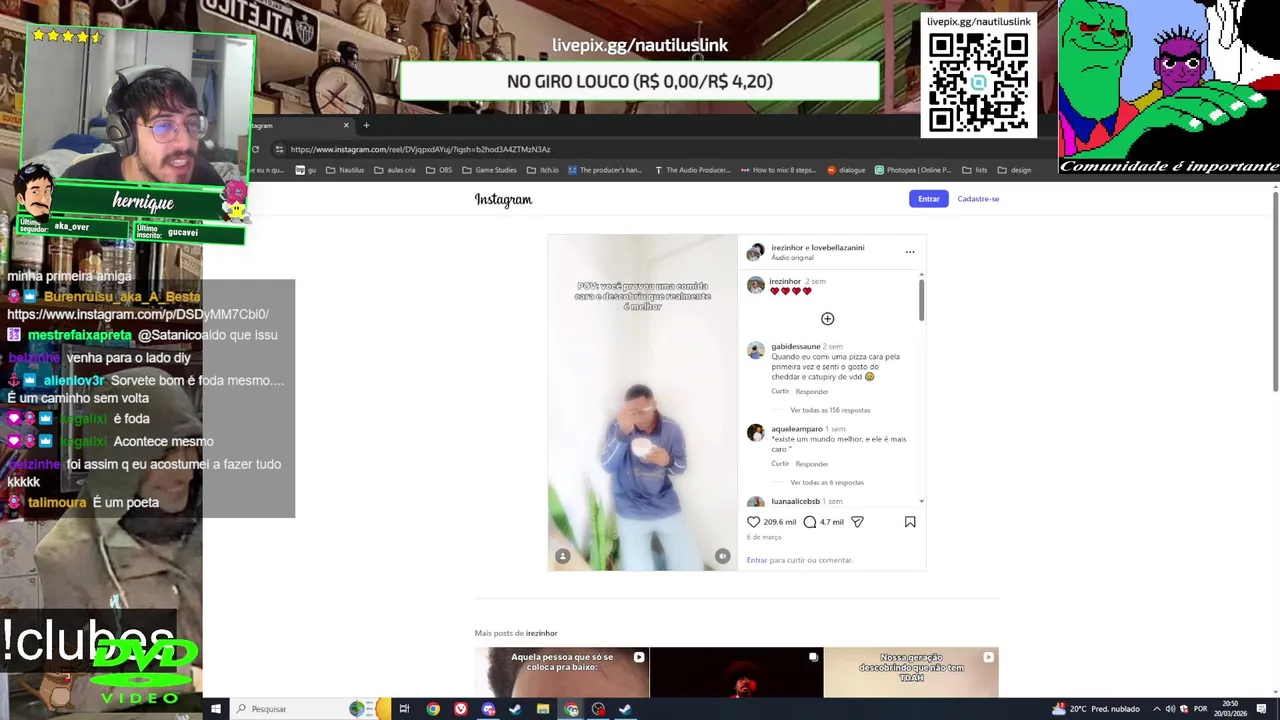Close the Instagram browser tab
Viewport: 1280px width, 720px height.
(346, 125)
